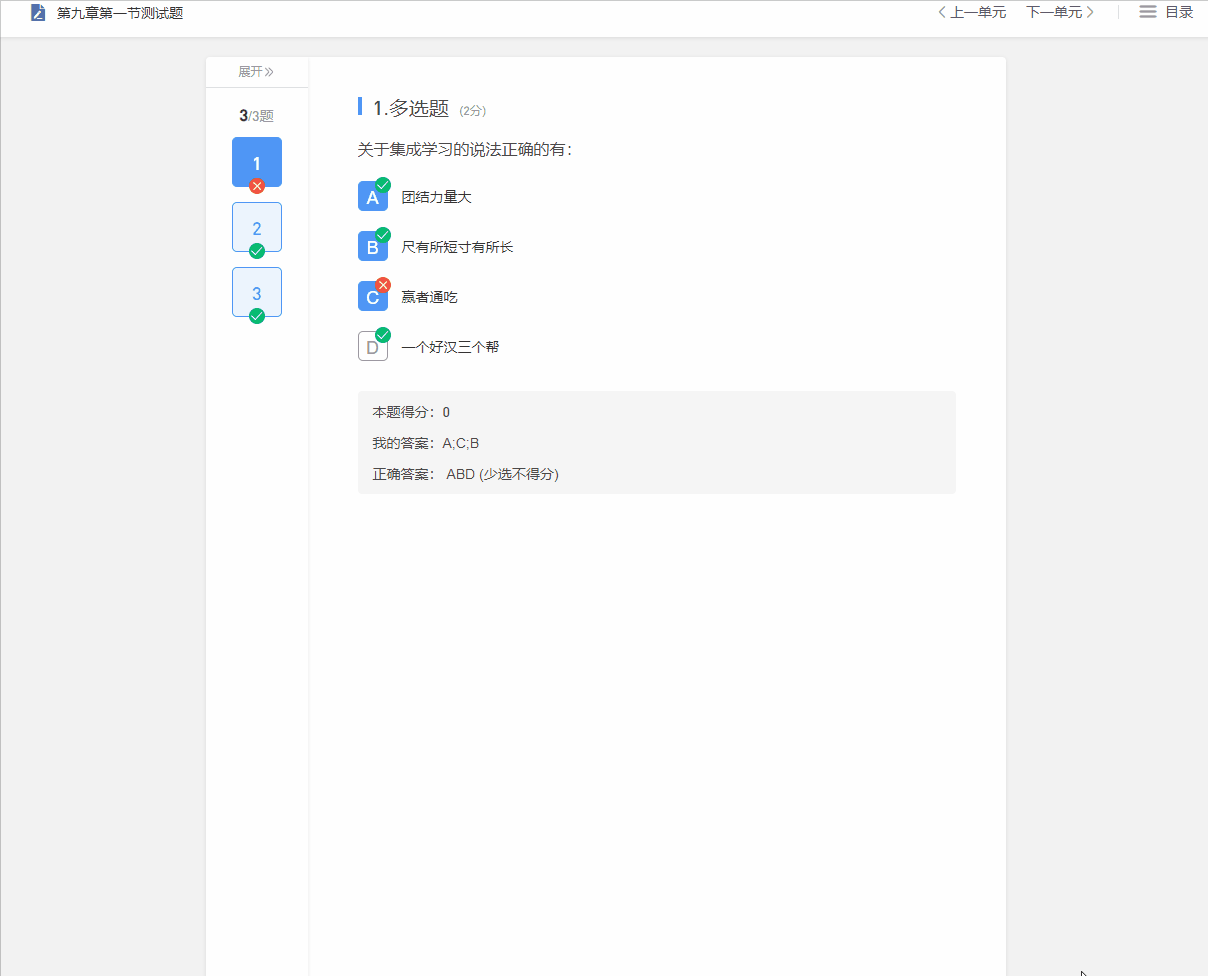Select option D checkbox
The height and width of the screenshot is (976, 1208).
pyautogui.click(x=373, y=347)
